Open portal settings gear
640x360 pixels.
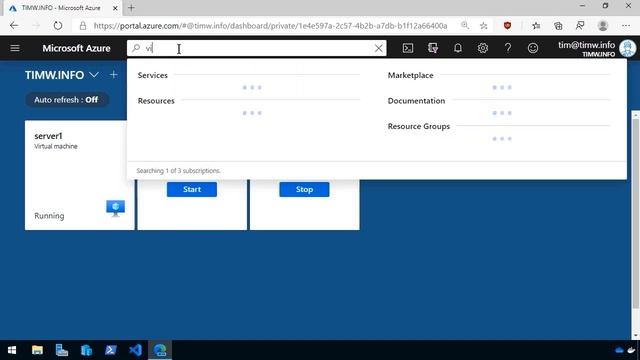pyautogui.click(x=483, y=48)
